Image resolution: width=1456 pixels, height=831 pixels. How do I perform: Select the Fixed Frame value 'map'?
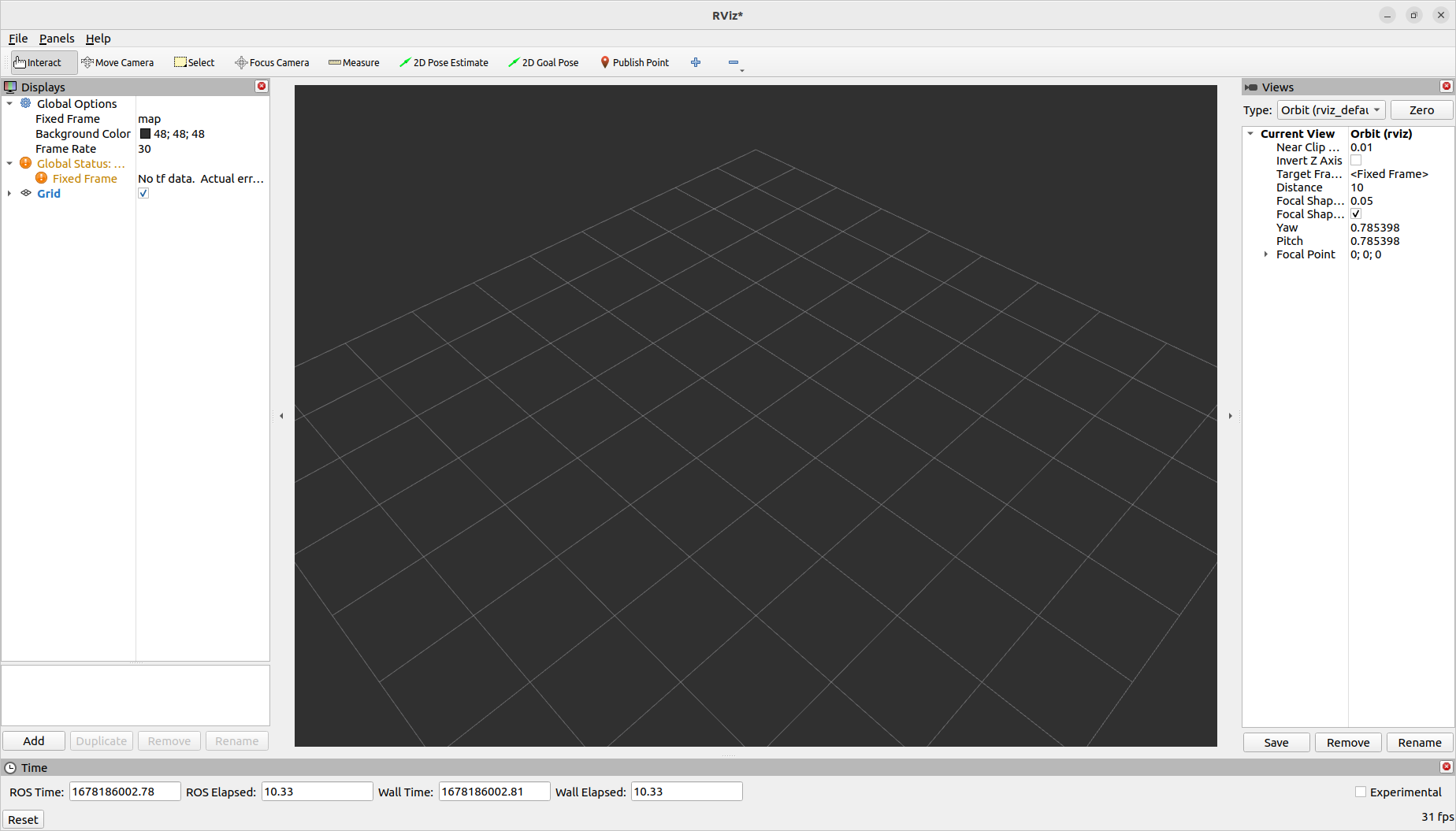tap(150, 119)
